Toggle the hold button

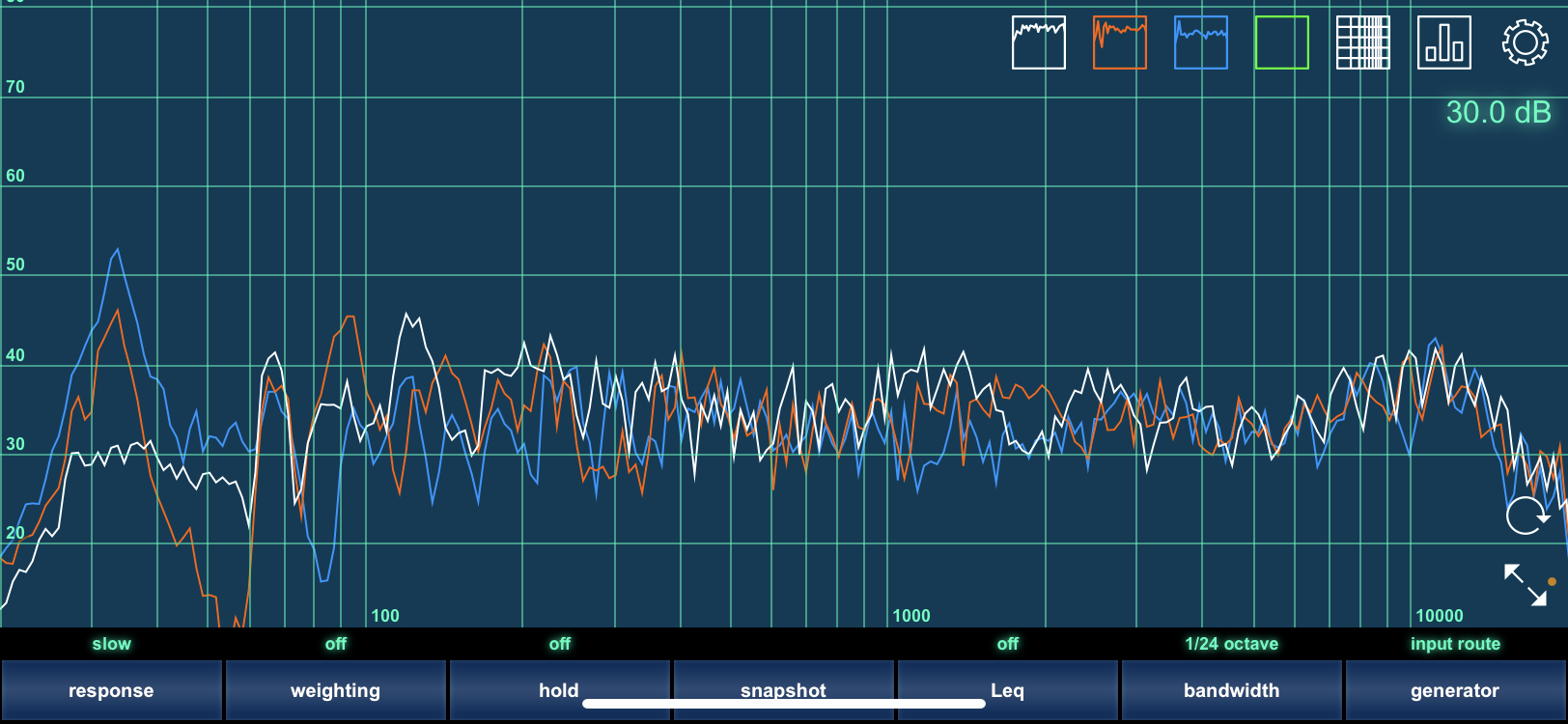pos(559,690)
